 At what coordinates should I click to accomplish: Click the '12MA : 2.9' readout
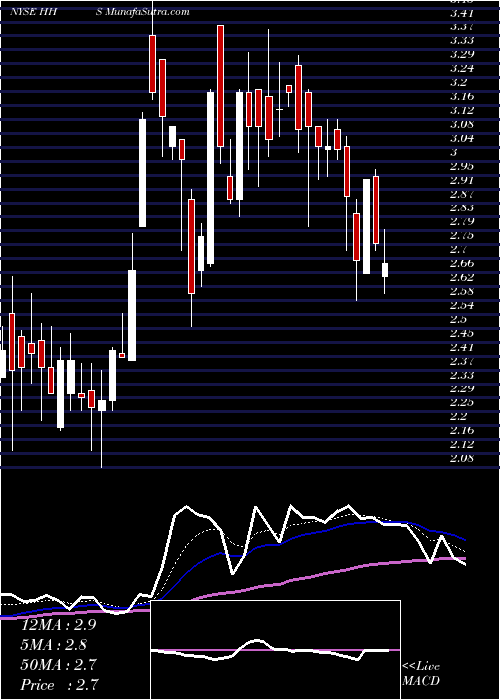point(58,625)
